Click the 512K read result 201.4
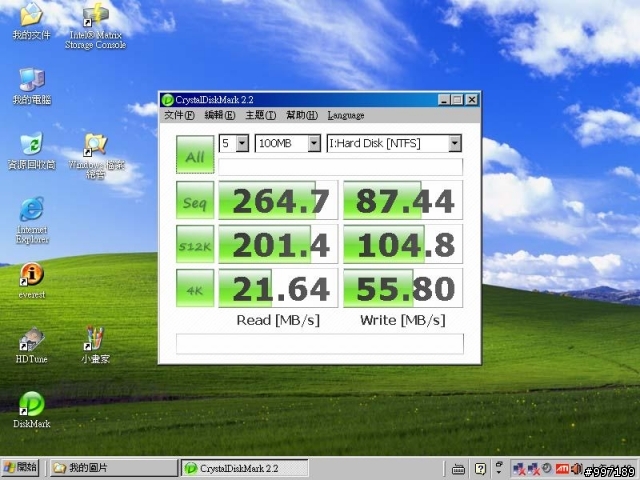The image size is (640, 480). point(278,244)
